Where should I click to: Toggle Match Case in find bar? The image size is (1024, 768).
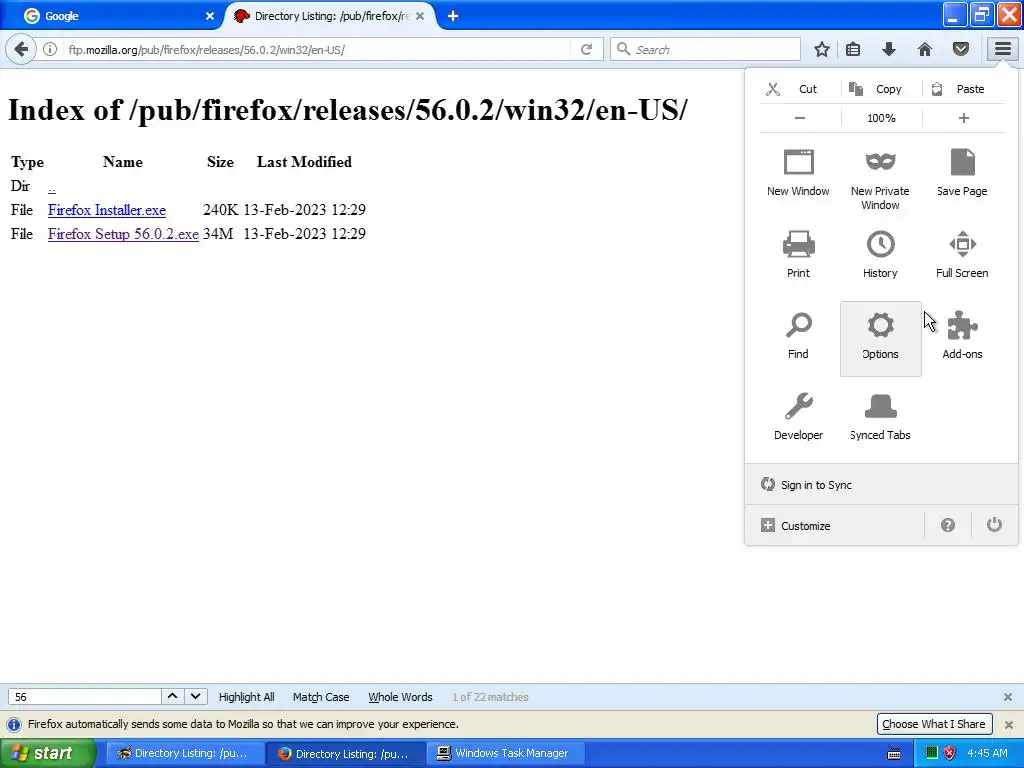[321, 697]
